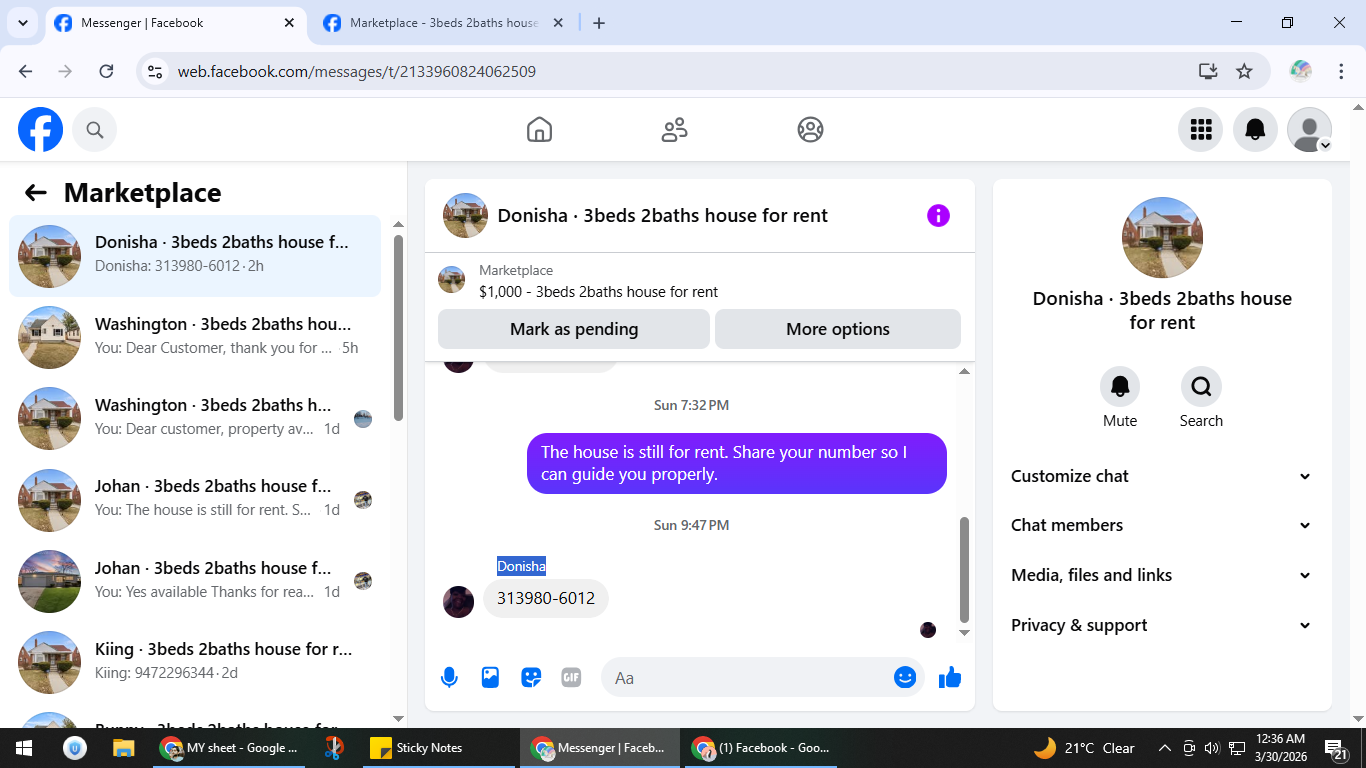Open Johan chat 'The house is still for rent'
Image resolution: width=1366 pixels, height=768 pixels.
pos(195,500)
